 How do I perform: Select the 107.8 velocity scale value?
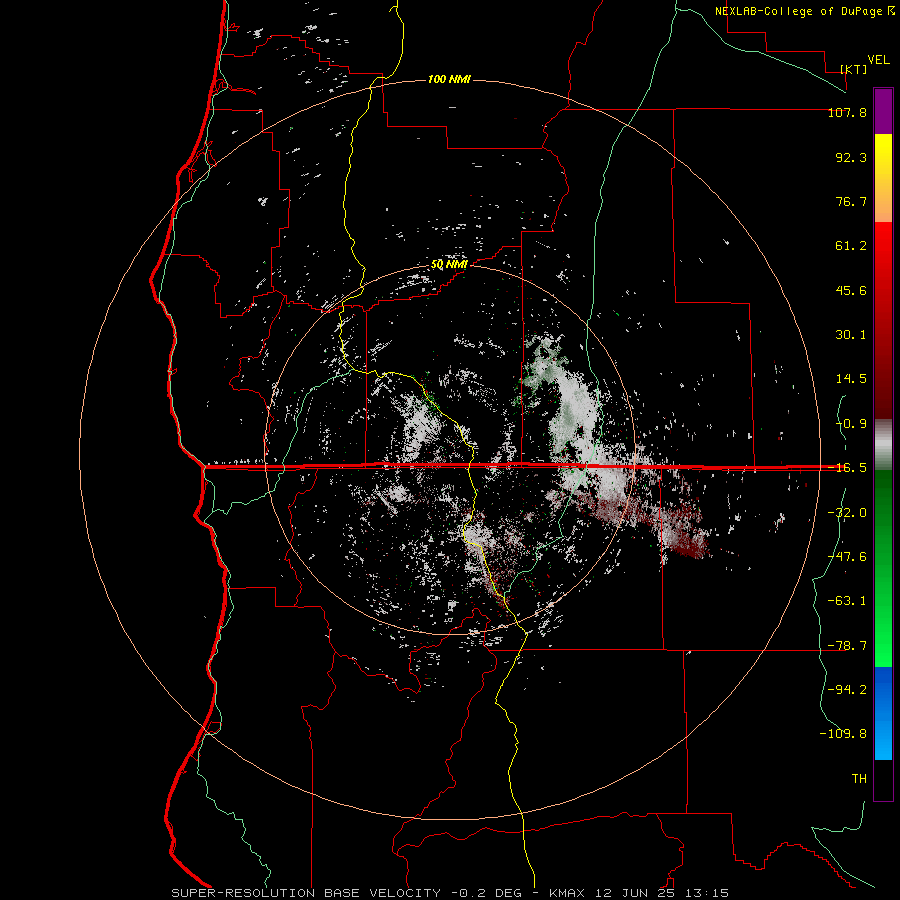point(847,112)
